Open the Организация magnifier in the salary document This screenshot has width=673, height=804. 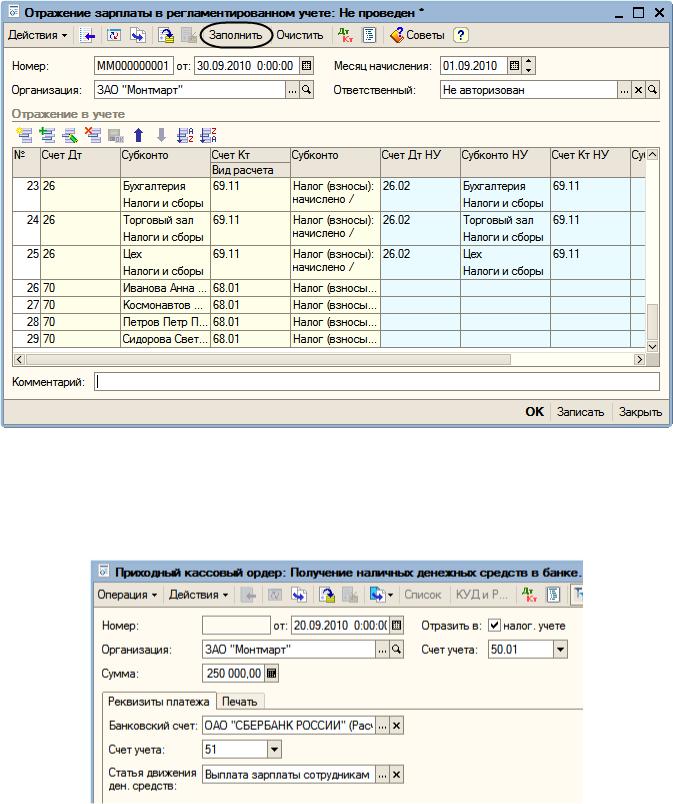tap(306, 90)
